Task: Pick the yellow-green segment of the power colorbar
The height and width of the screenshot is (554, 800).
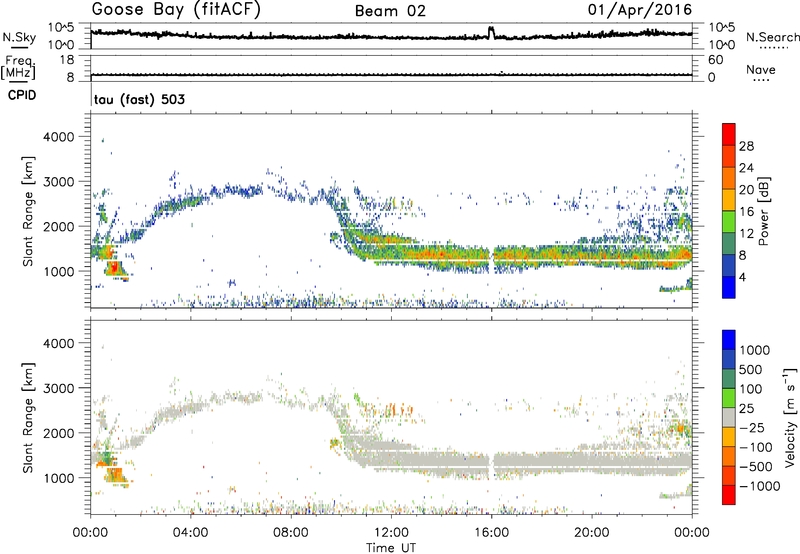Action: tap(729, 222)
